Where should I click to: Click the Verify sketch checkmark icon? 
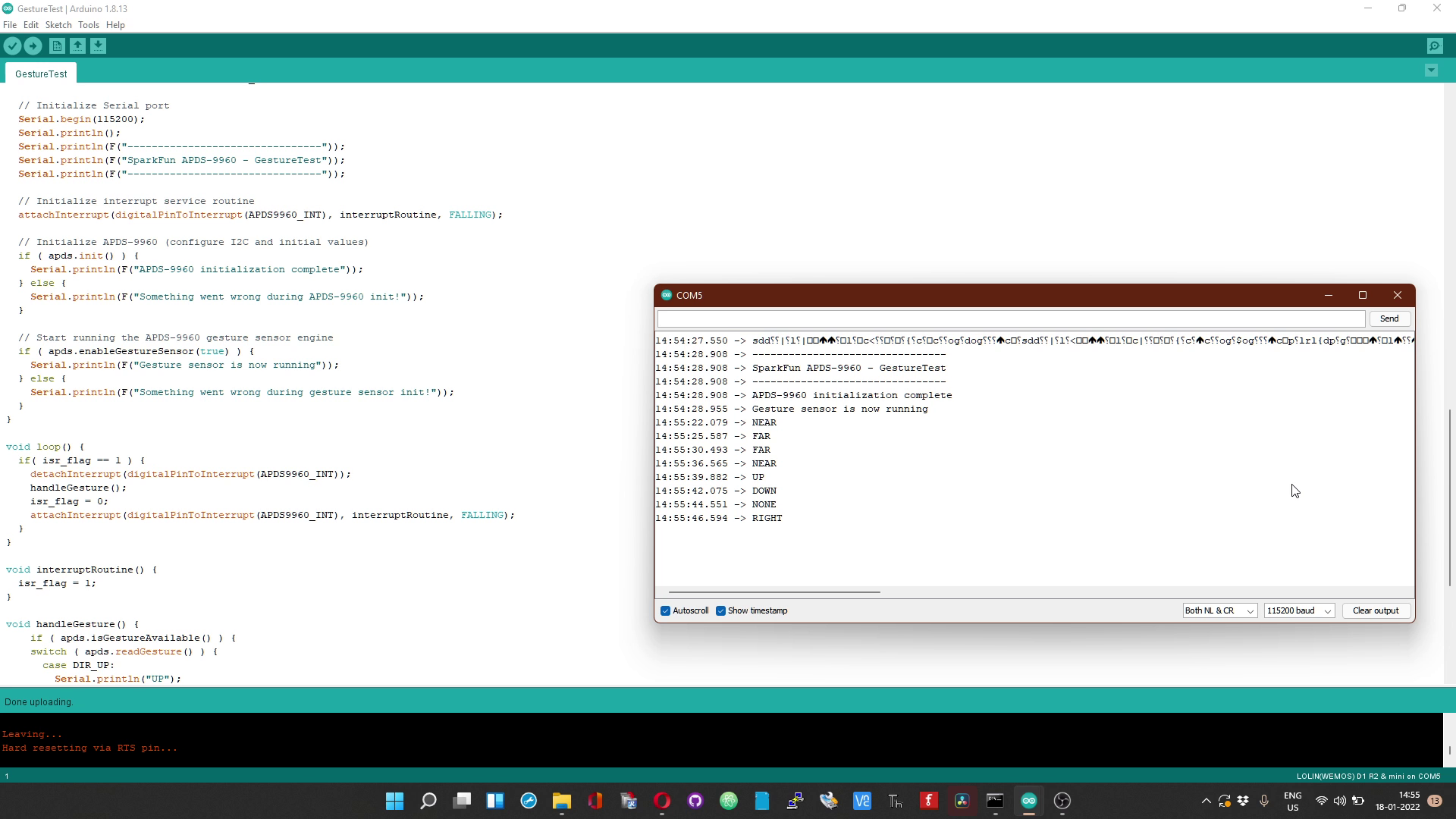[x=12, y=46]
